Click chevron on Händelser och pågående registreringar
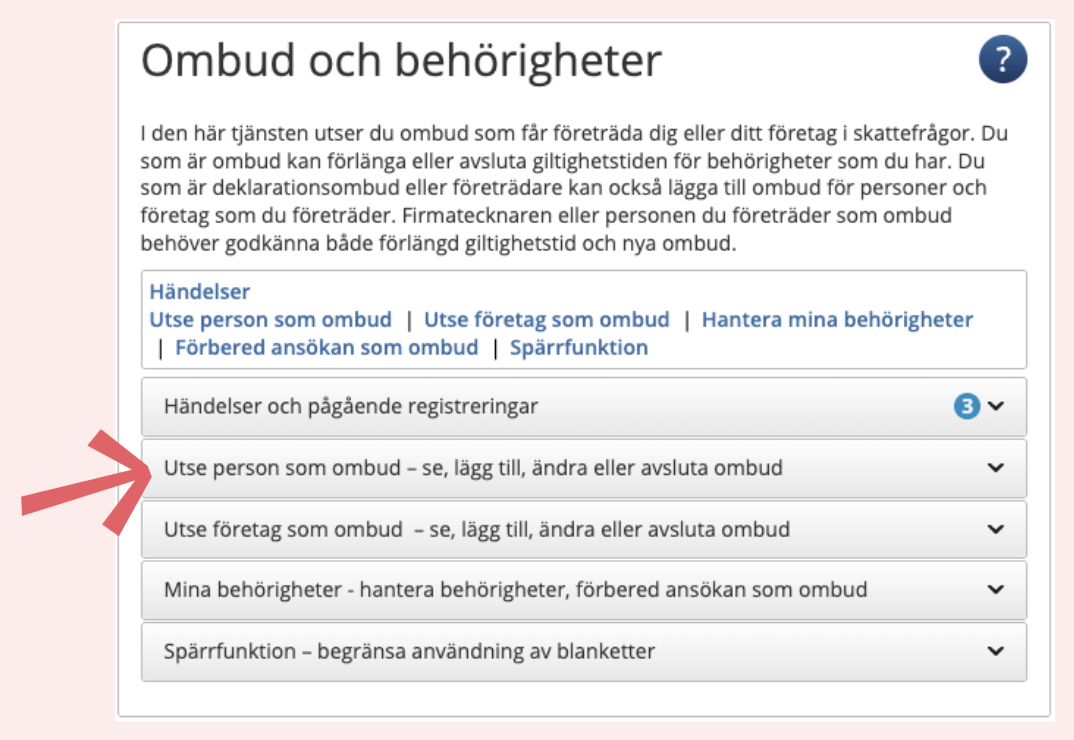 point(996,406)
